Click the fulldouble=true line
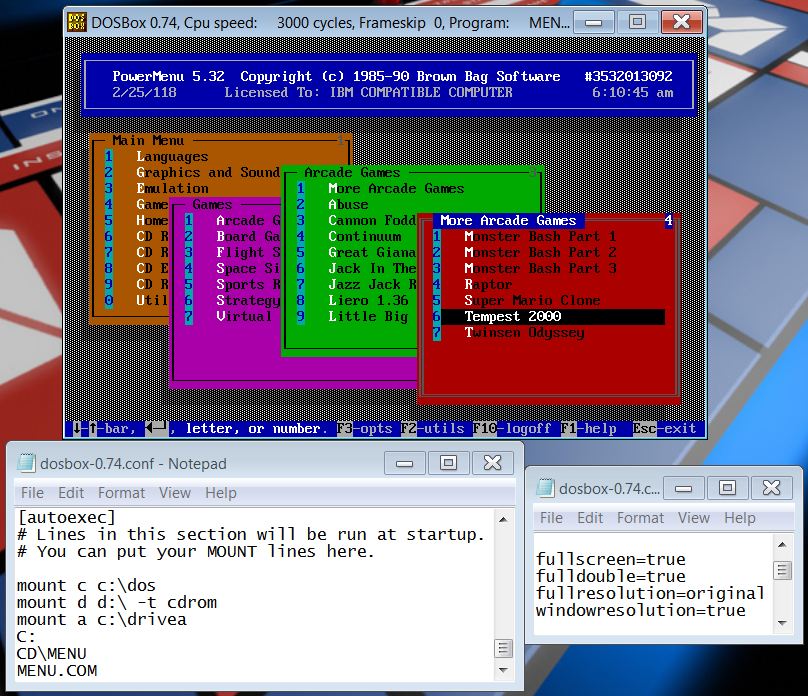 point(611,576)
